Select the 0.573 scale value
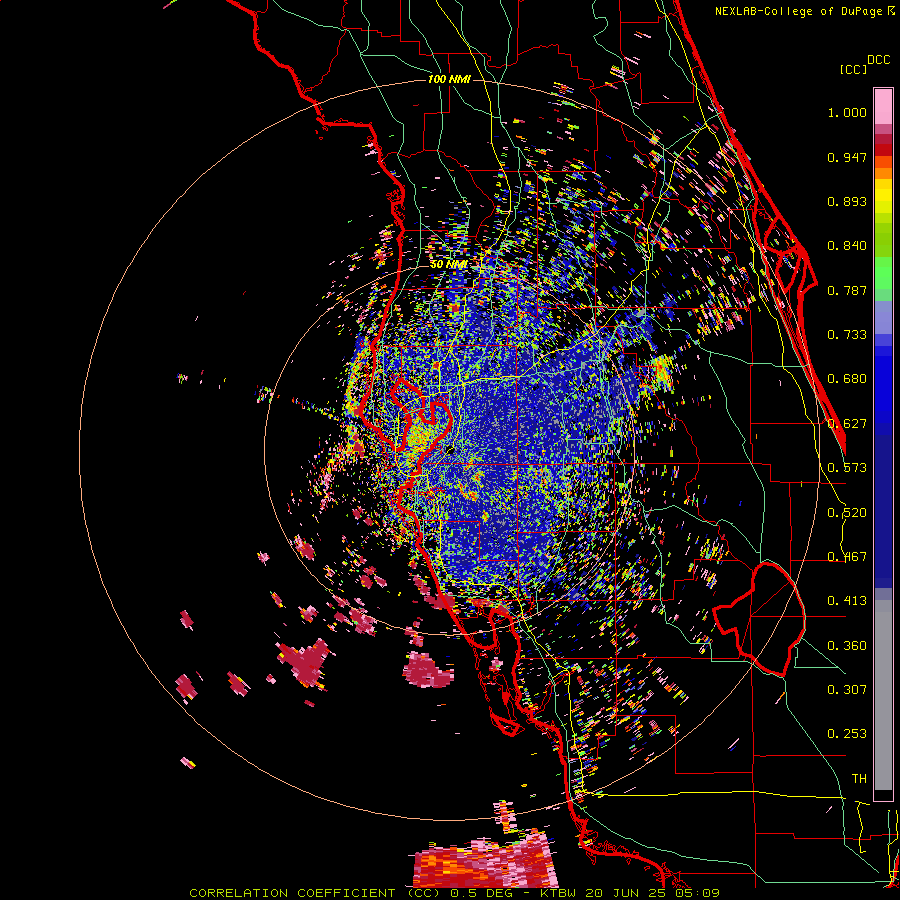 click(x=847, y=468)
